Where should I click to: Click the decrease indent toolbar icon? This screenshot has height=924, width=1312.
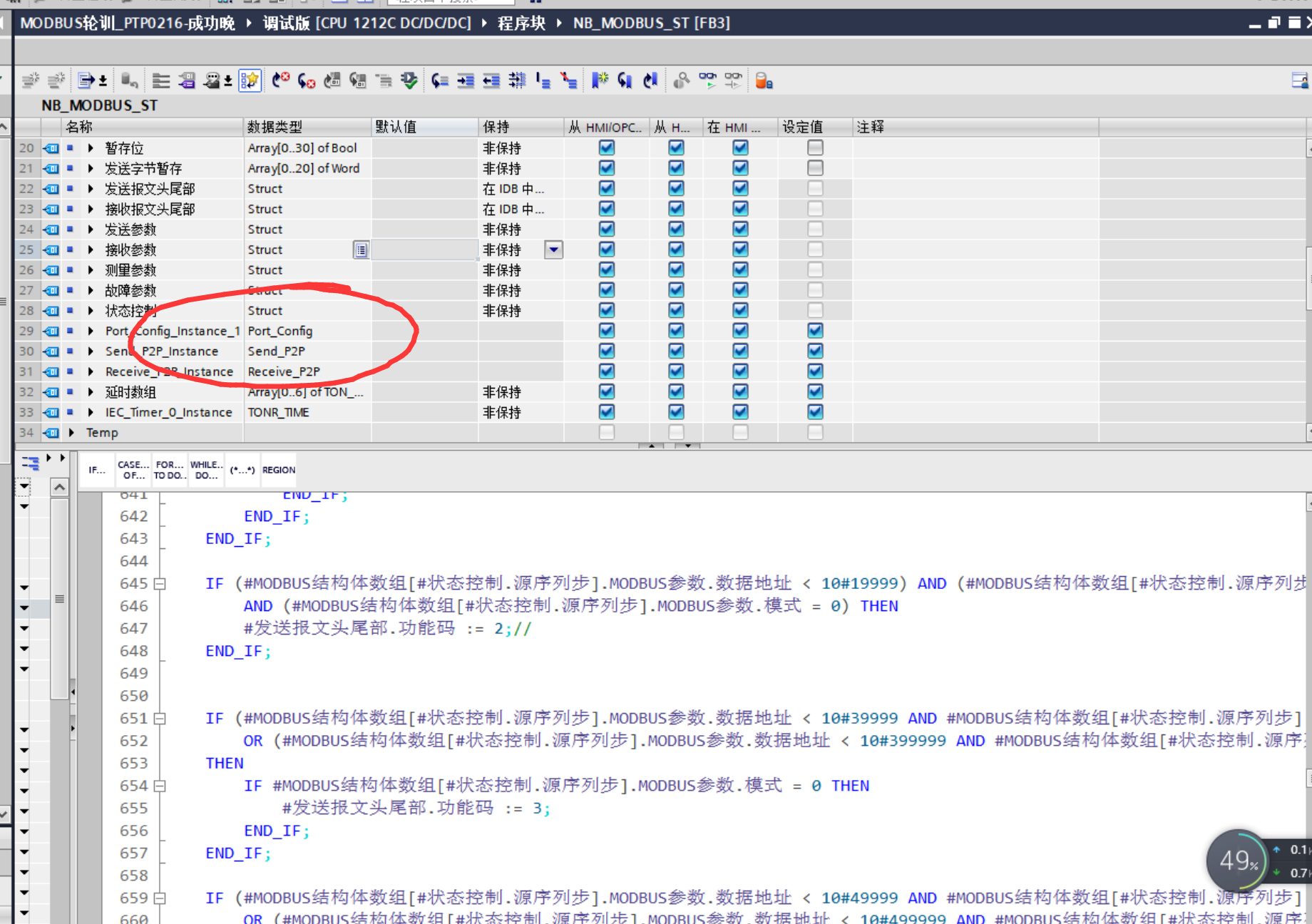coord(491,81)
